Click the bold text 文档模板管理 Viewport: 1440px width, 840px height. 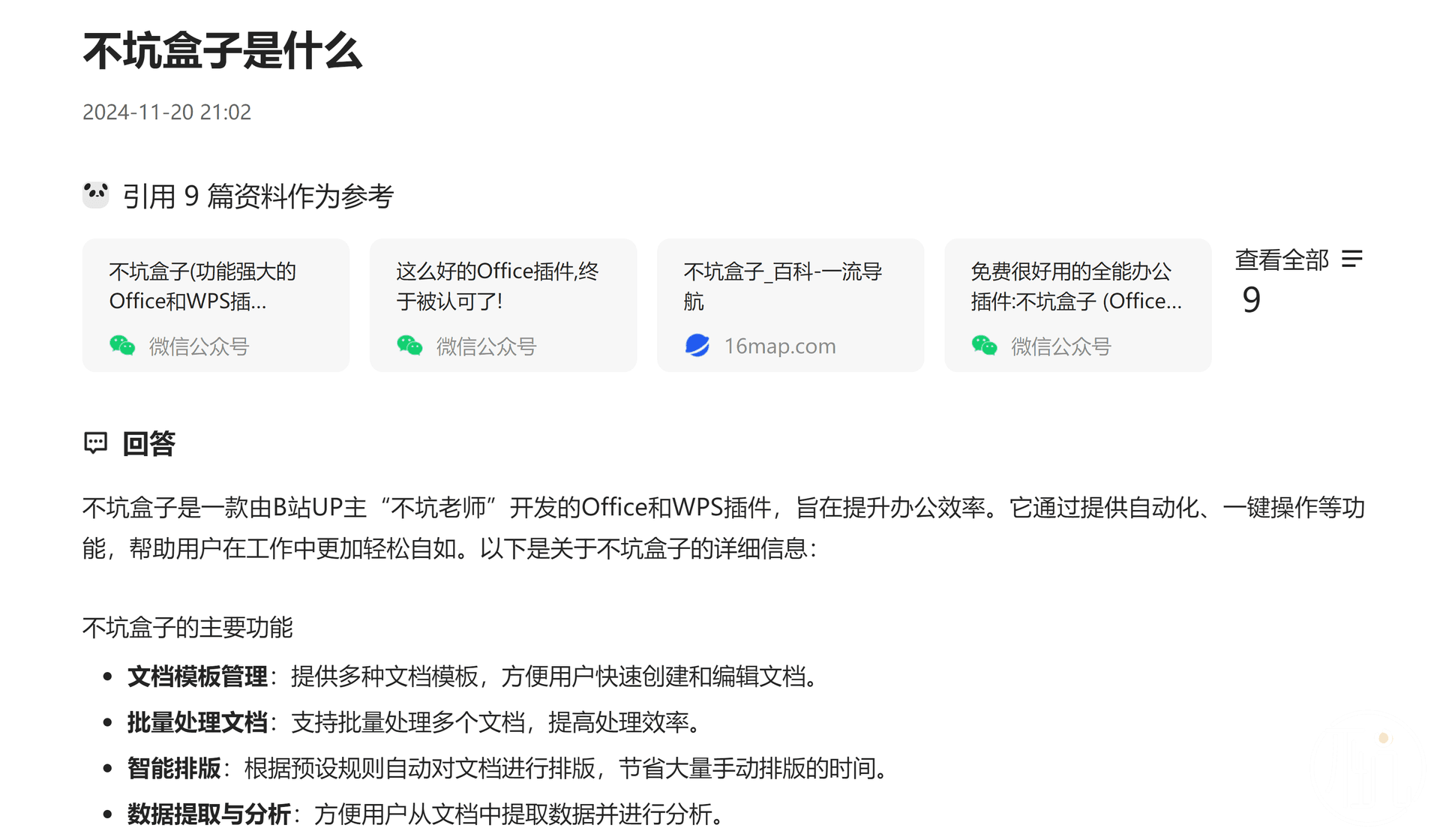[x=197, y=676]
